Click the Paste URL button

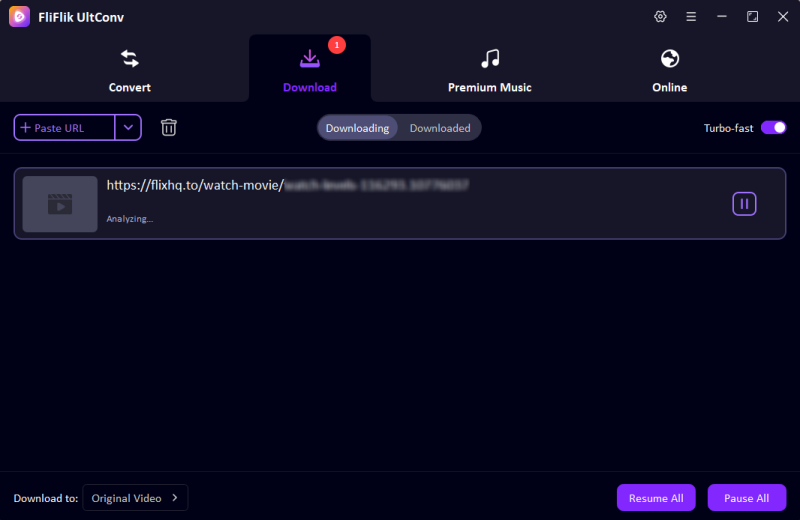point(65,128)
